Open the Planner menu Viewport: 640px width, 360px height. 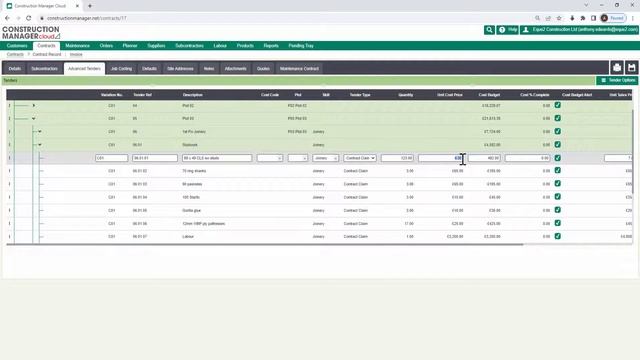click(130, 46)
